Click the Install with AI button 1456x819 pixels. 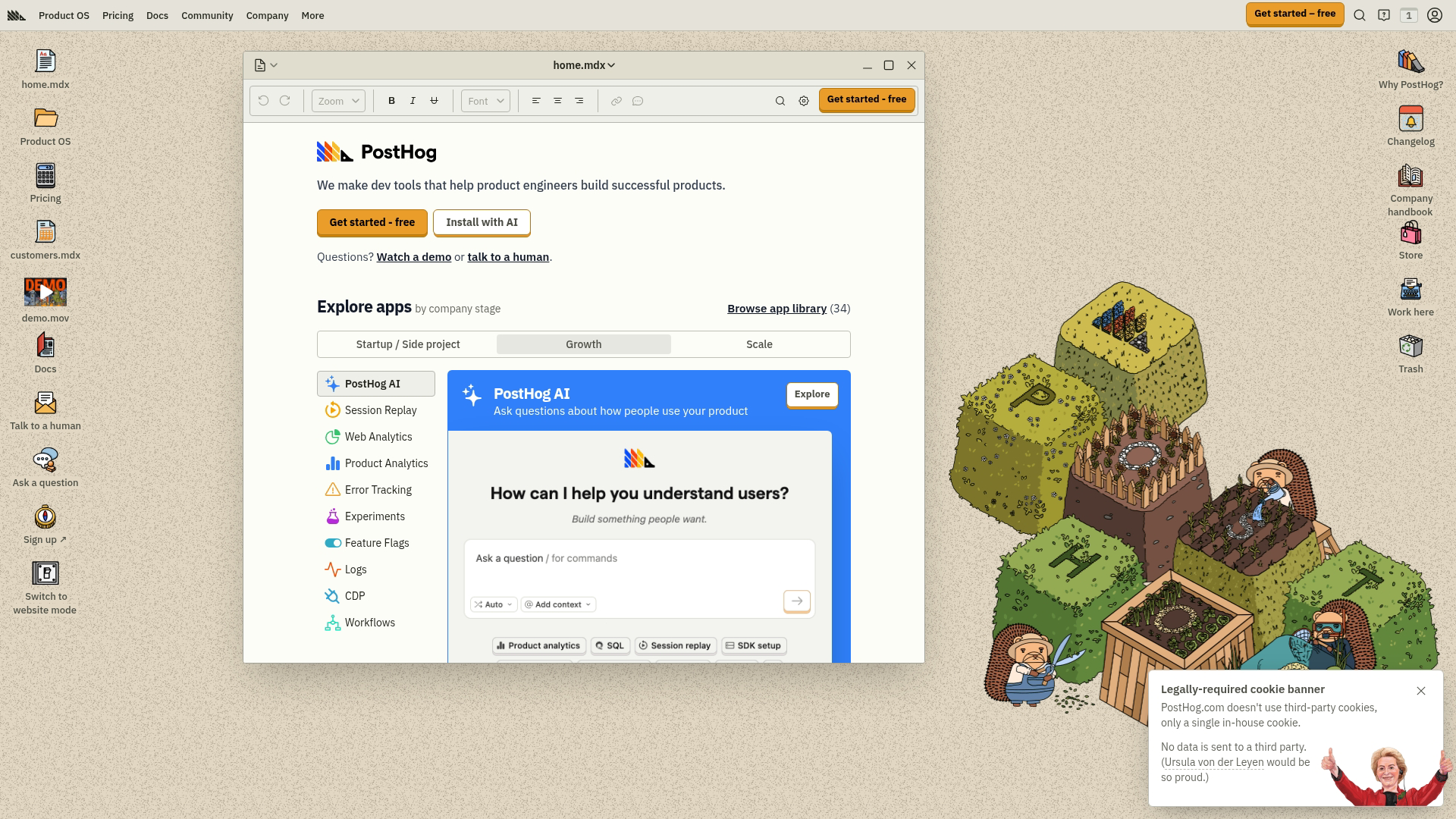coord(482,222)
